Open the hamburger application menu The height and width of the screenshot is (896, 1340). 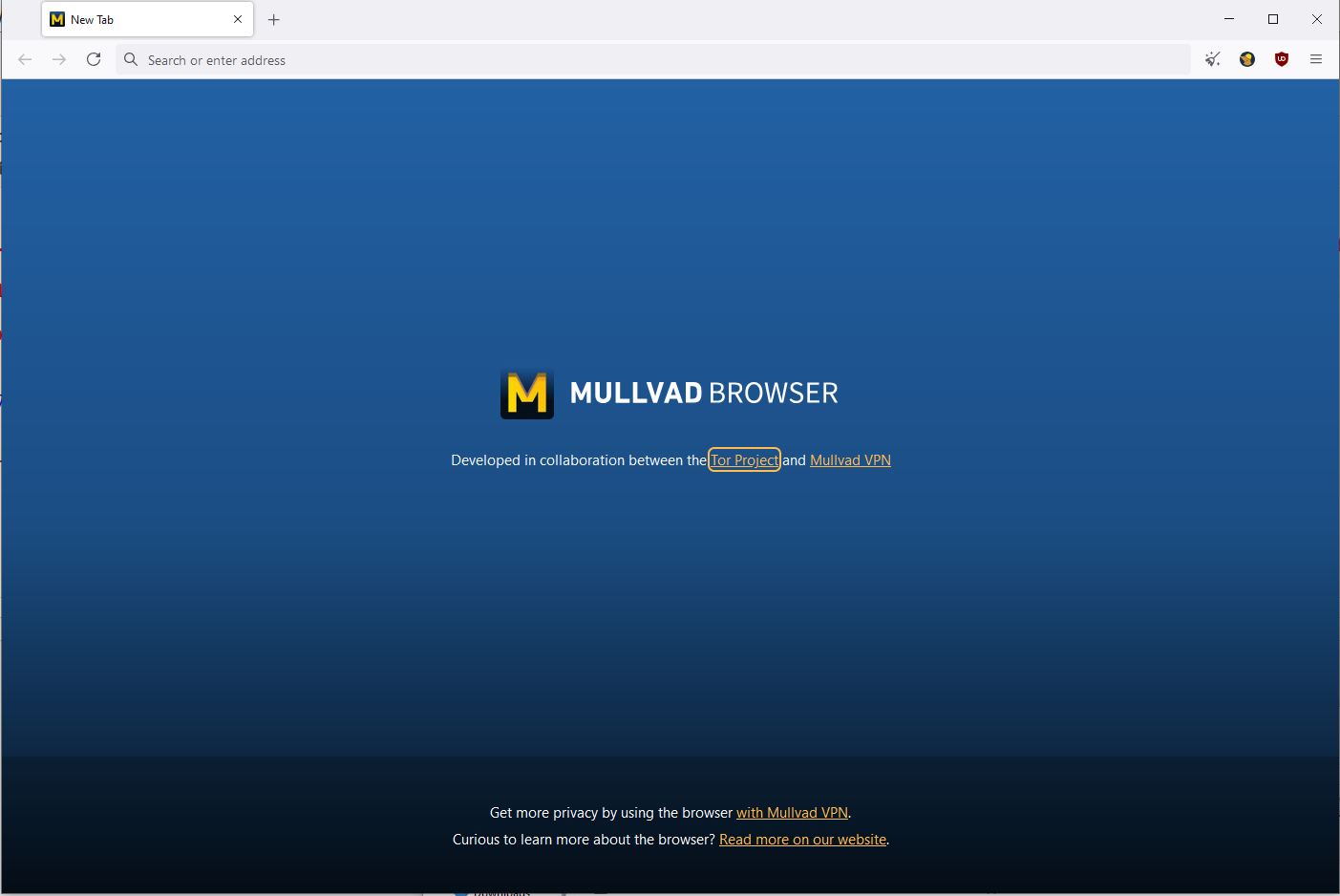pyautogui.click(x=1316, y=59)
